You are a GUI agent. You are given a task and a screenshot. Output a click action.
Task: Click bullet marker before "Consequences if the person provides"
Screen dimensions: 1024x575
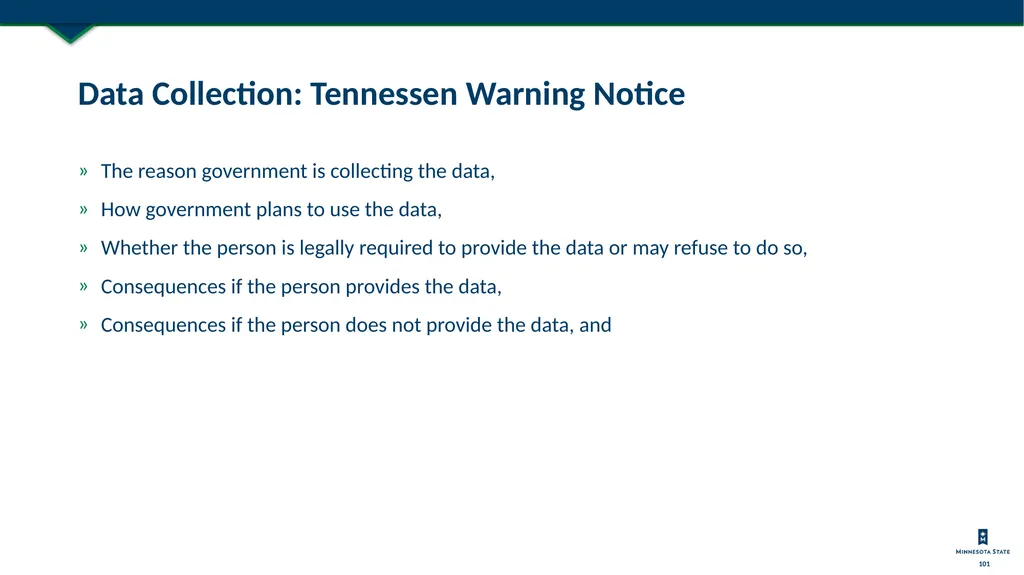[84, 287]
